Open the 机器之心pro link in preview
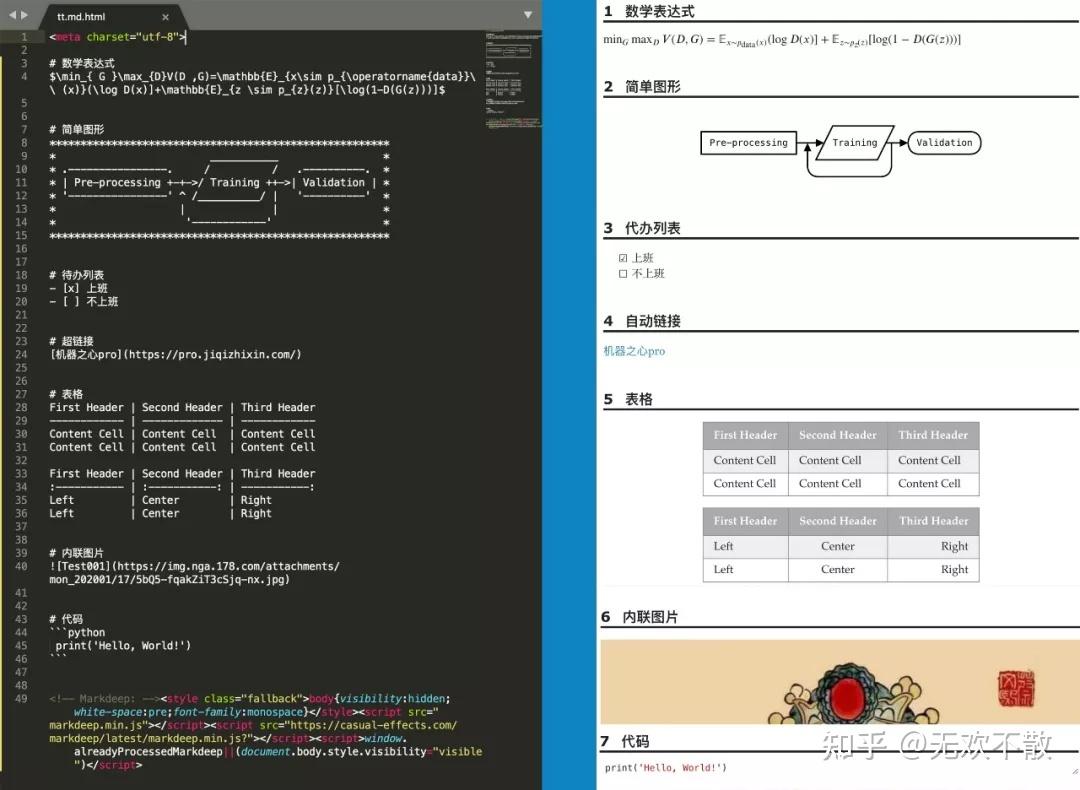1080x790 pixels. (634, 351)
